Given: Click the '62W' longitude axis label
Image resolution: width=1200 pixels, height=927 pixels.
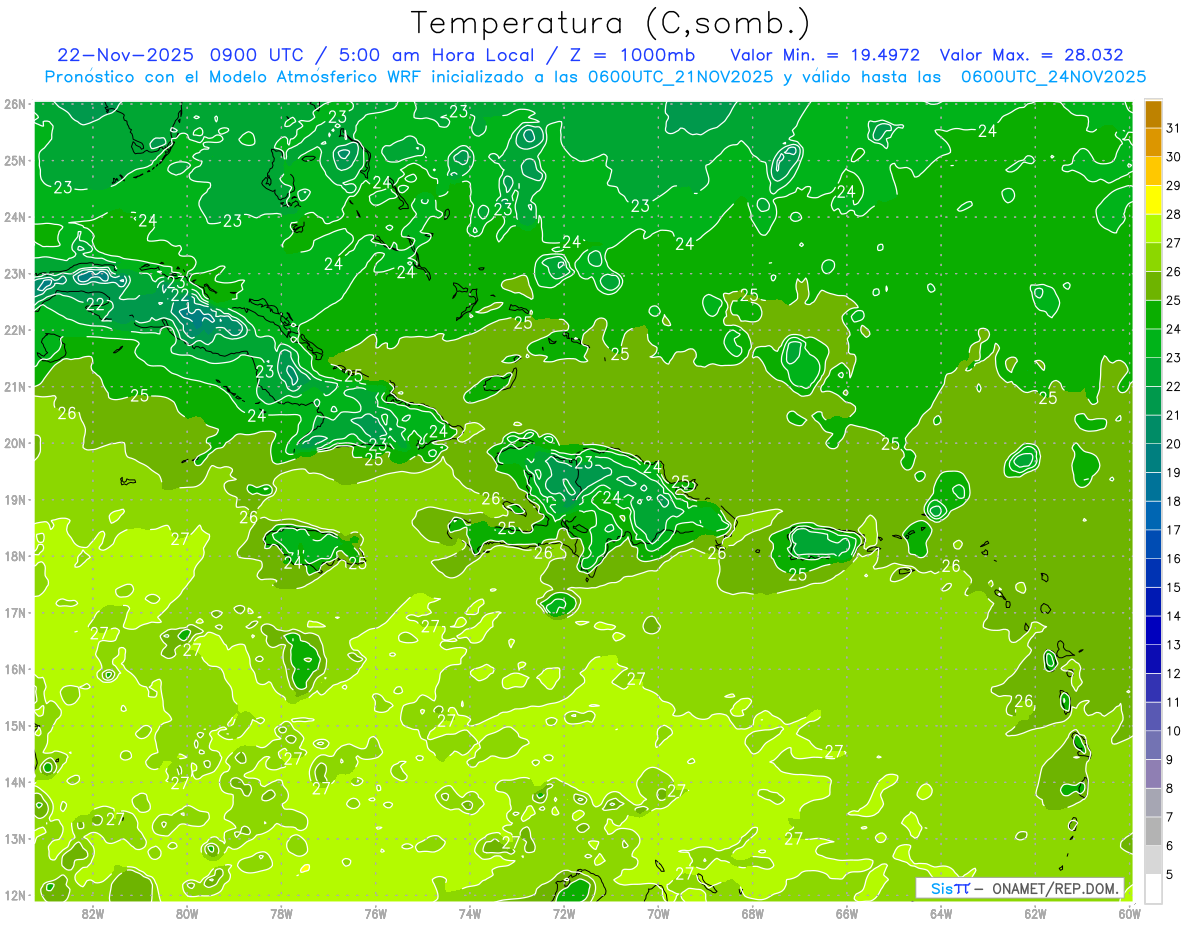Looking at the screenshot, I should pos(1035,913).
